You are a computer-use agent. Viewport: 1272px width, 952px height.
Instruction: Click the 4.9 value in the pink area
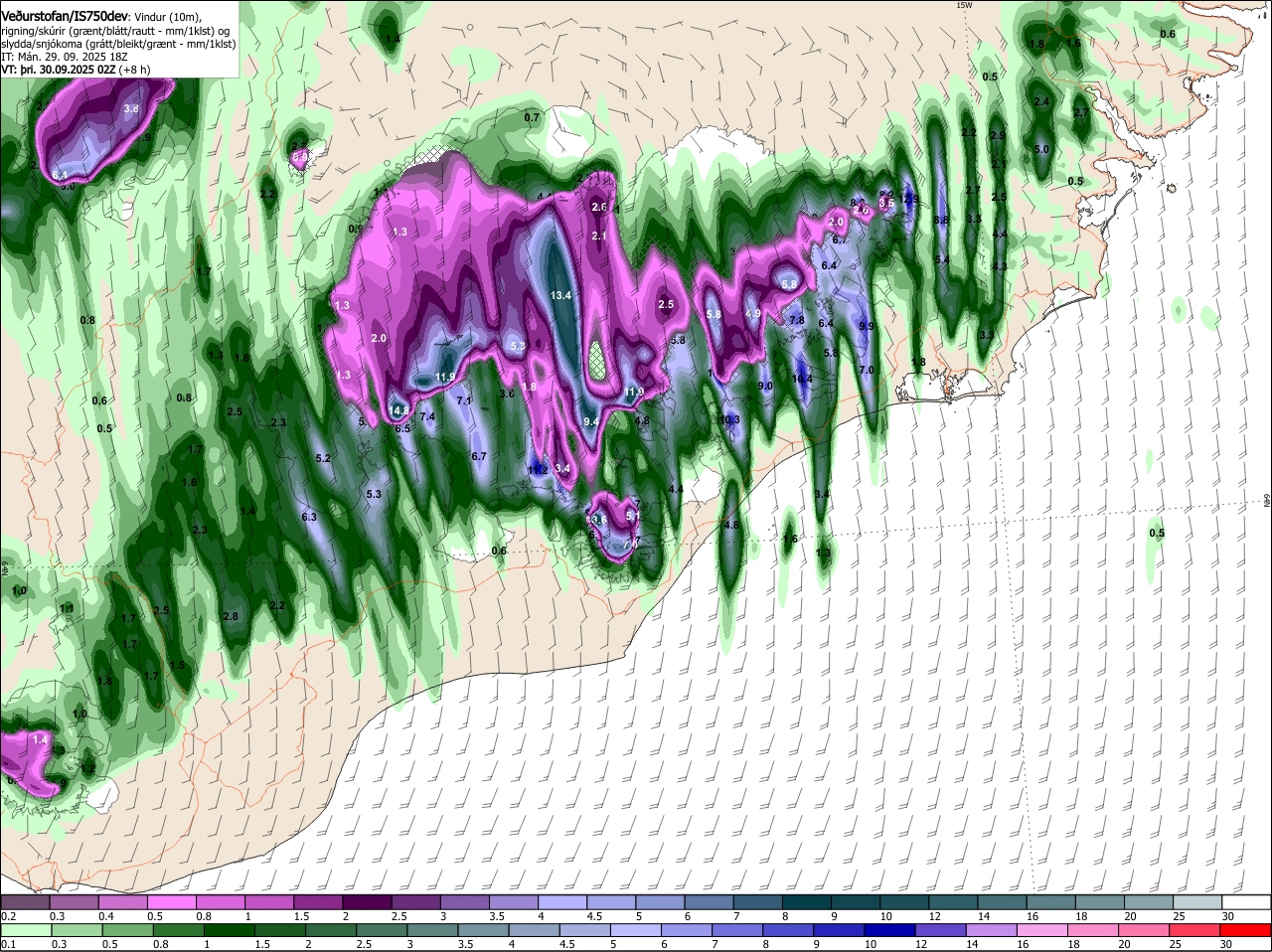click(752, 313)
